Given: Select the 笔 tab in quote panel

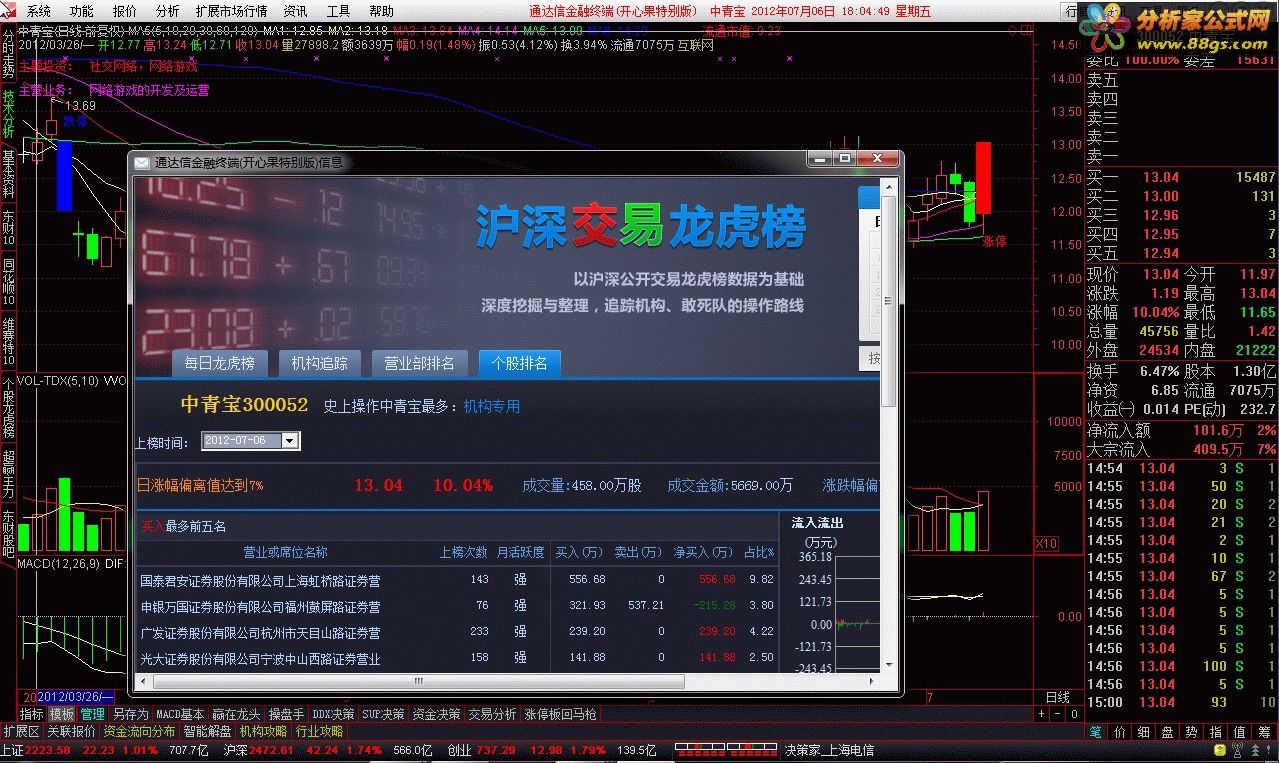Looking at the screenshot, I should (1098, 732).
